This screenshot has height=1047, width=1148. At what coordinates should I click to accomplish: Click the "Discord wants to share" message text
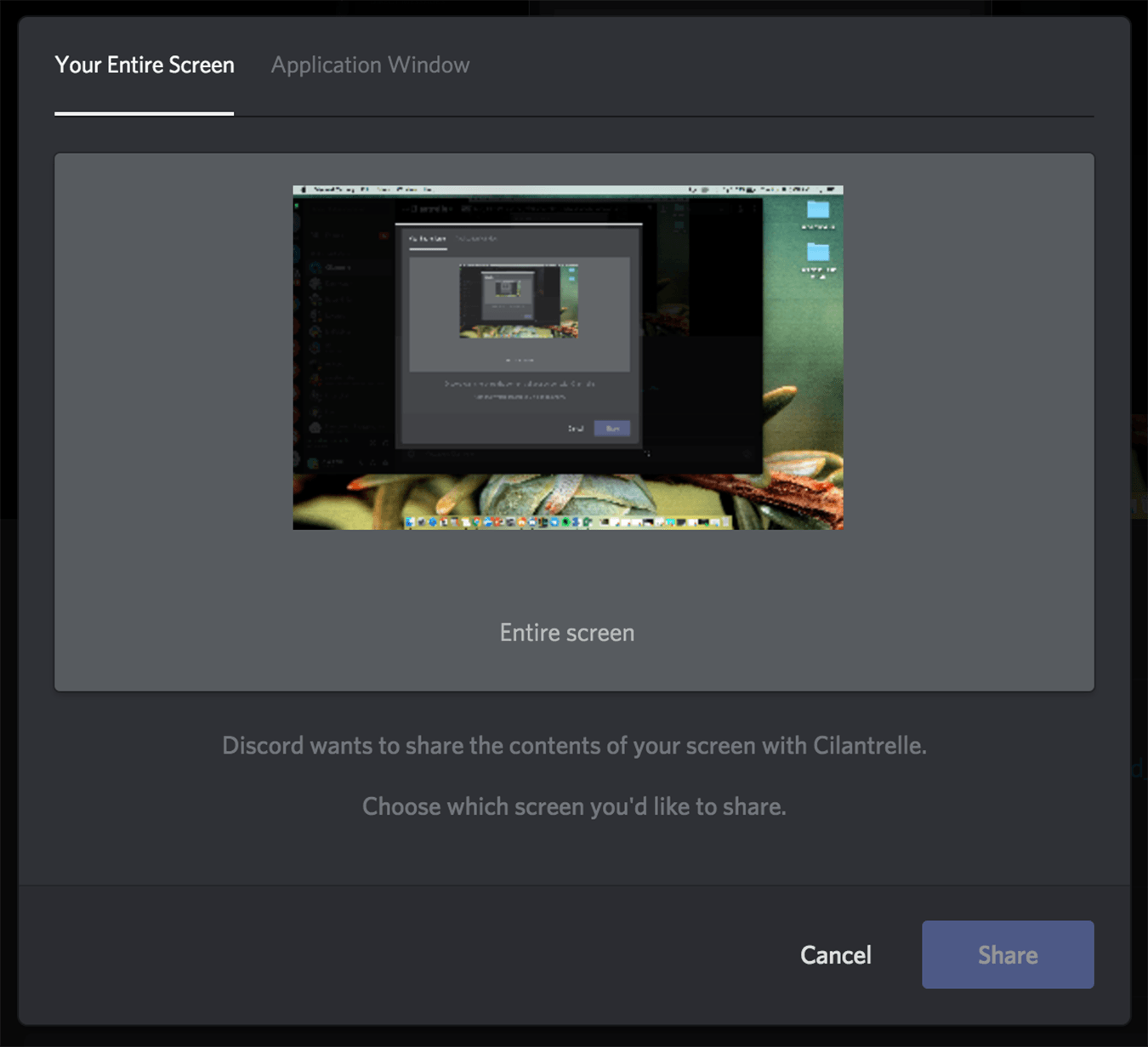click(x=574, y=746)
